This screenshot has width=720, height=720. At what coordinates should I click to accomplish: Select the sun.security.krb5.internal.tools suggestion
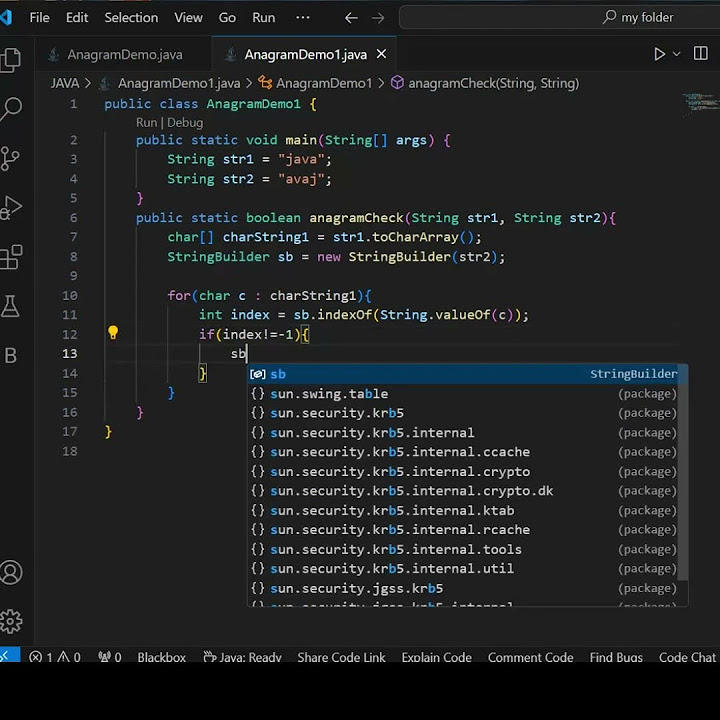pos(464,549)
